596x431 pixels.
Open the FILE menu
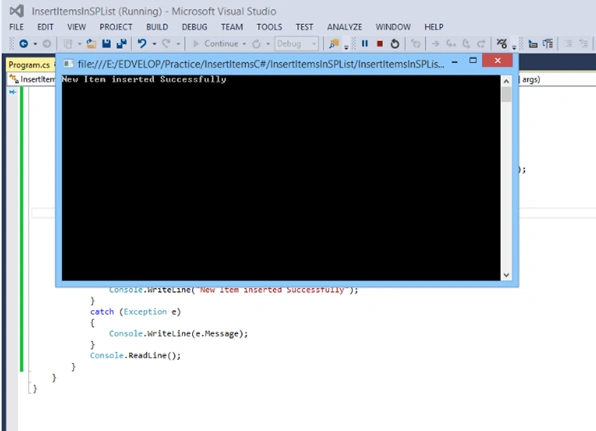(16, 27)
